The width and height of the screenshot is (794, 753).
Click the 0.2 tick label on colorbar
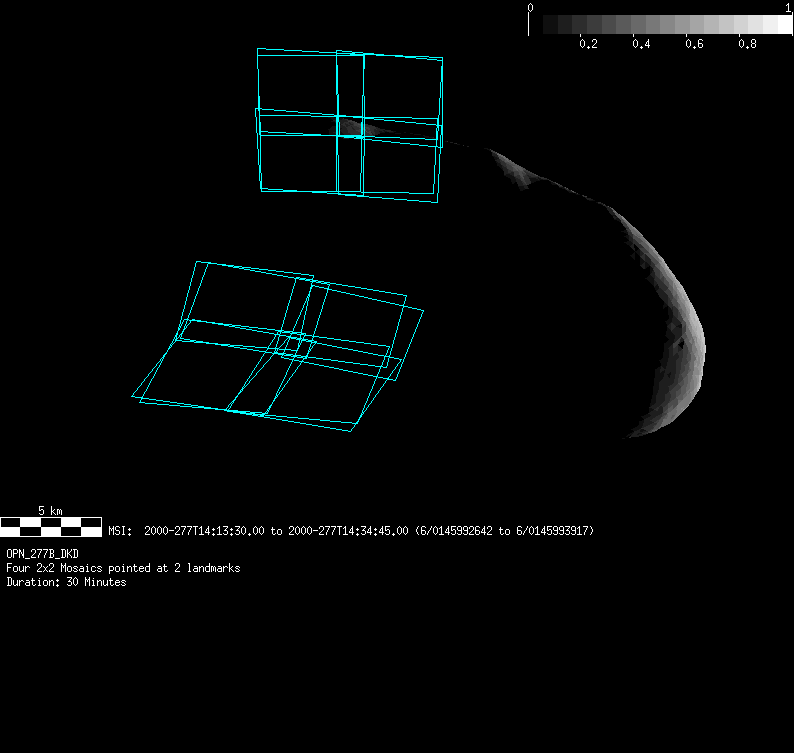[588, 45]
